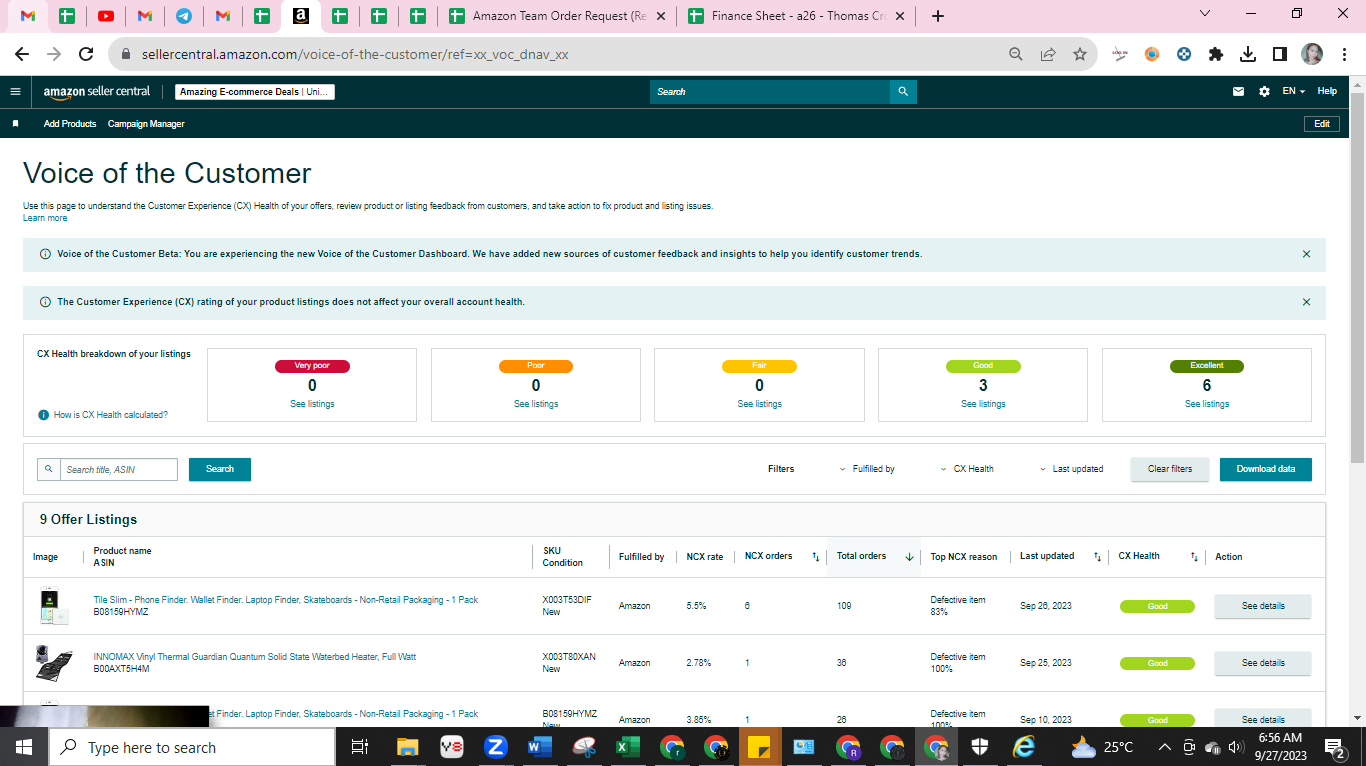The image size is (1366, 766).
Task: Dismiss the Voice of the Customer Beta banner
Action: pos(1306,254)
